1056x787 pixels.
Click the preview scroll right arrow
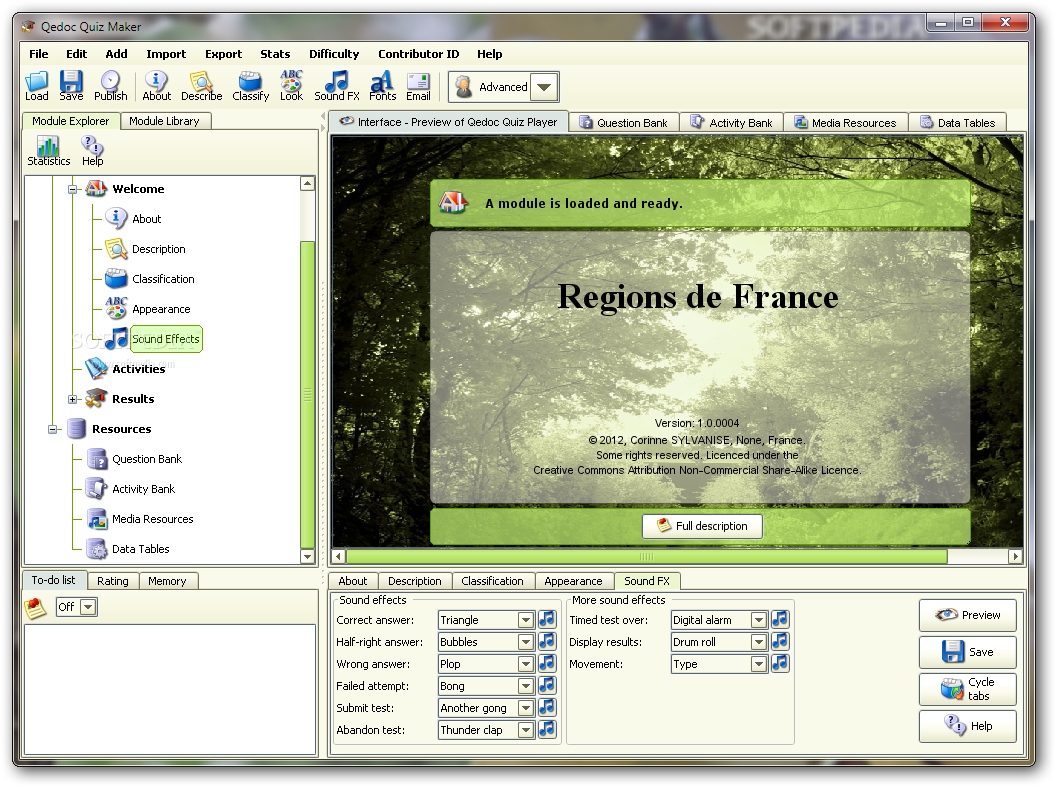pyautogui.click(x=1016, y=557)
